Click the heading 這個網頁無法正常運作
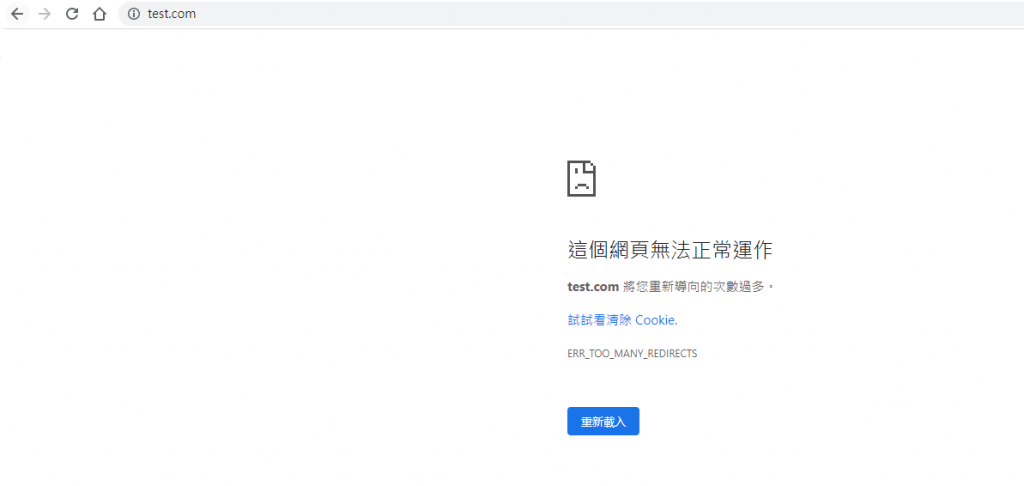This screenshot has height=486, width=1024. (x=671, y=250)
